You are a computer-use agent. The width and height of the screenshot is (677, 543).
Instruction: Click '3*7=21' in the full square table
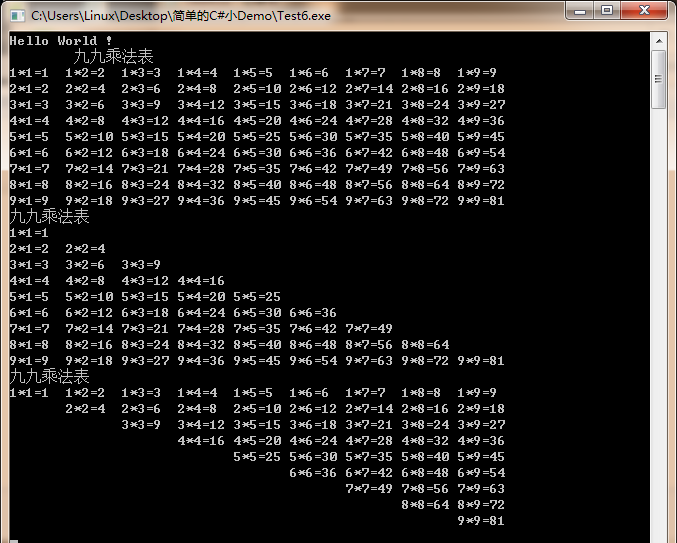tap(369, 104)
